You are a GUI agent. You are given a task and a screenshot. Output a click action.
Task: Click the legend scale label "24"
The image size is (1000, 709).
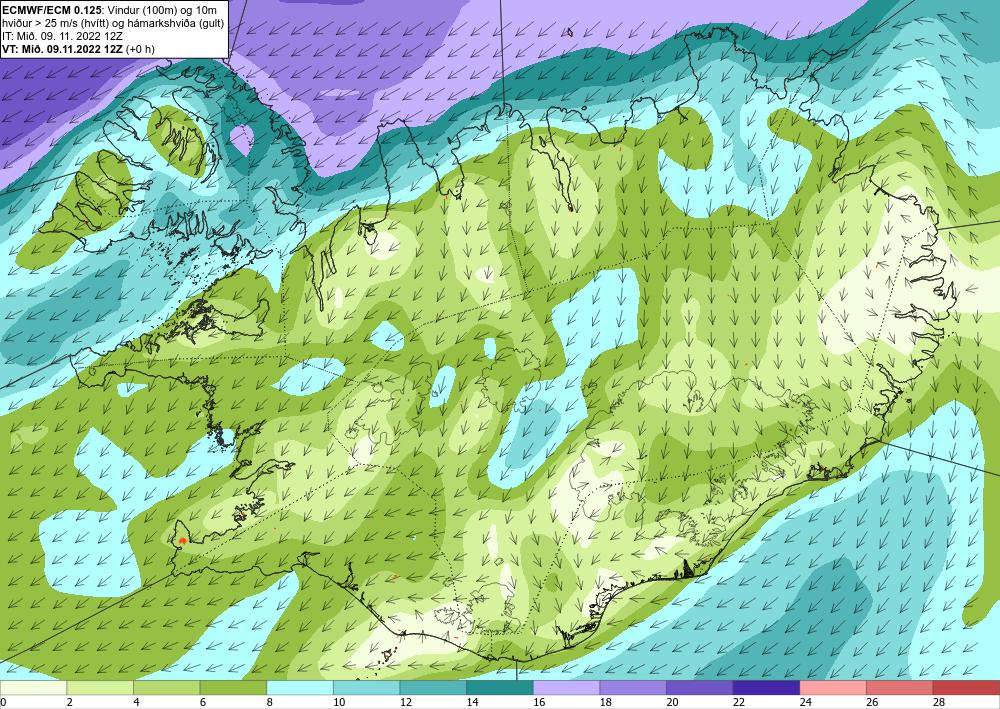point(805,702)
